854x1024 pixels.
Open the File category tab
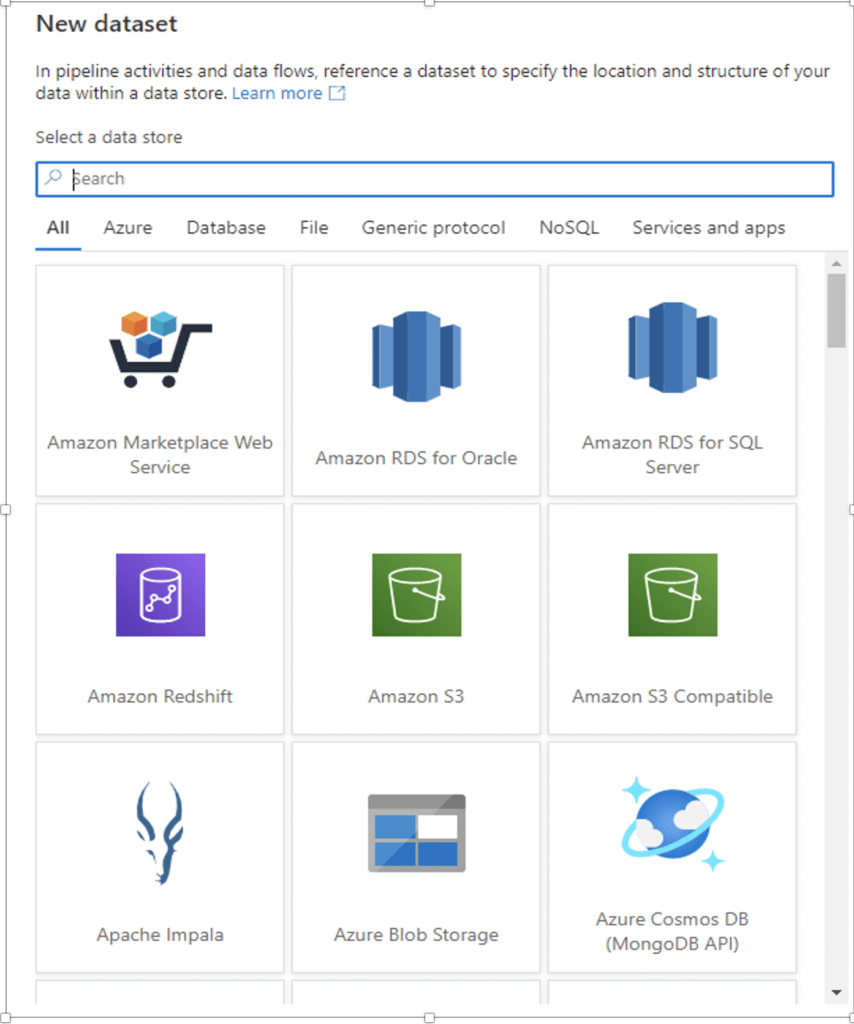tap(313, 227)
